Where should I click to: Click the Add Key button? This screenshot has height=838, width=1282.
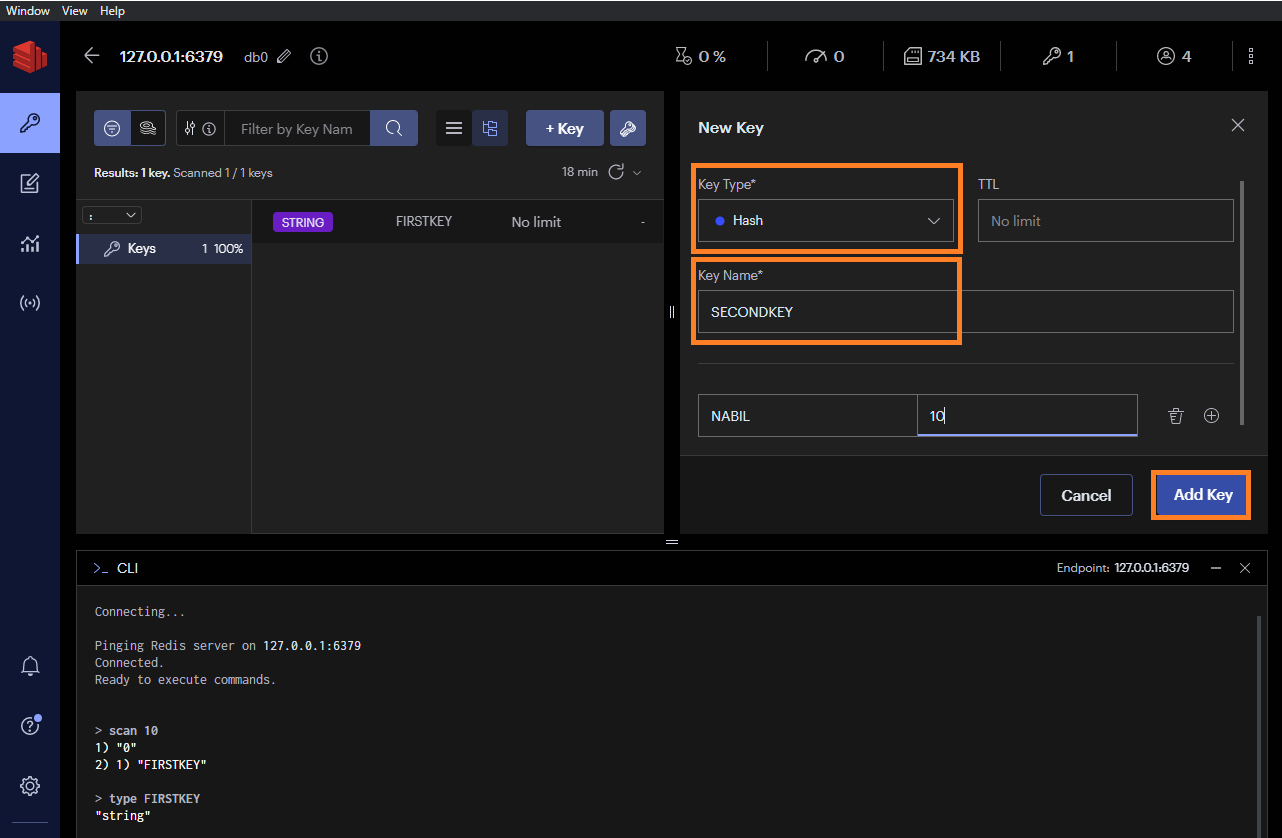[1202, 495]
